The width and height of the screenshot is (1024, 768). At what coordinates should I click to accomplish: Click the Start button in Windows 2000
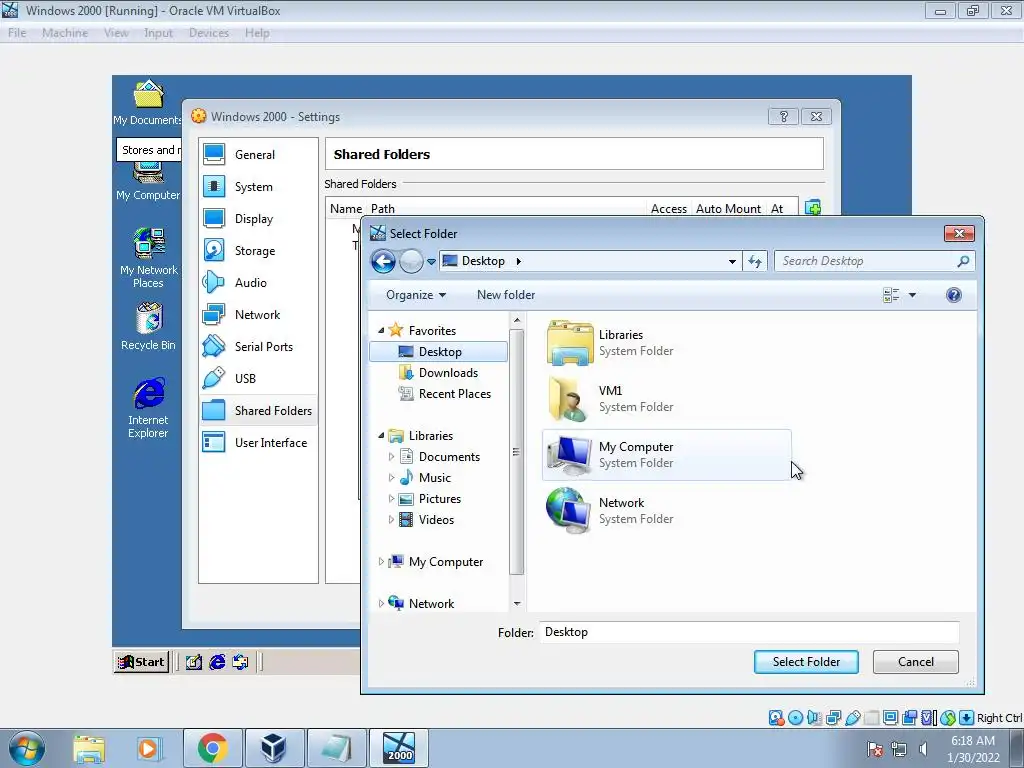pyautogui.click(x=141, y=662)
